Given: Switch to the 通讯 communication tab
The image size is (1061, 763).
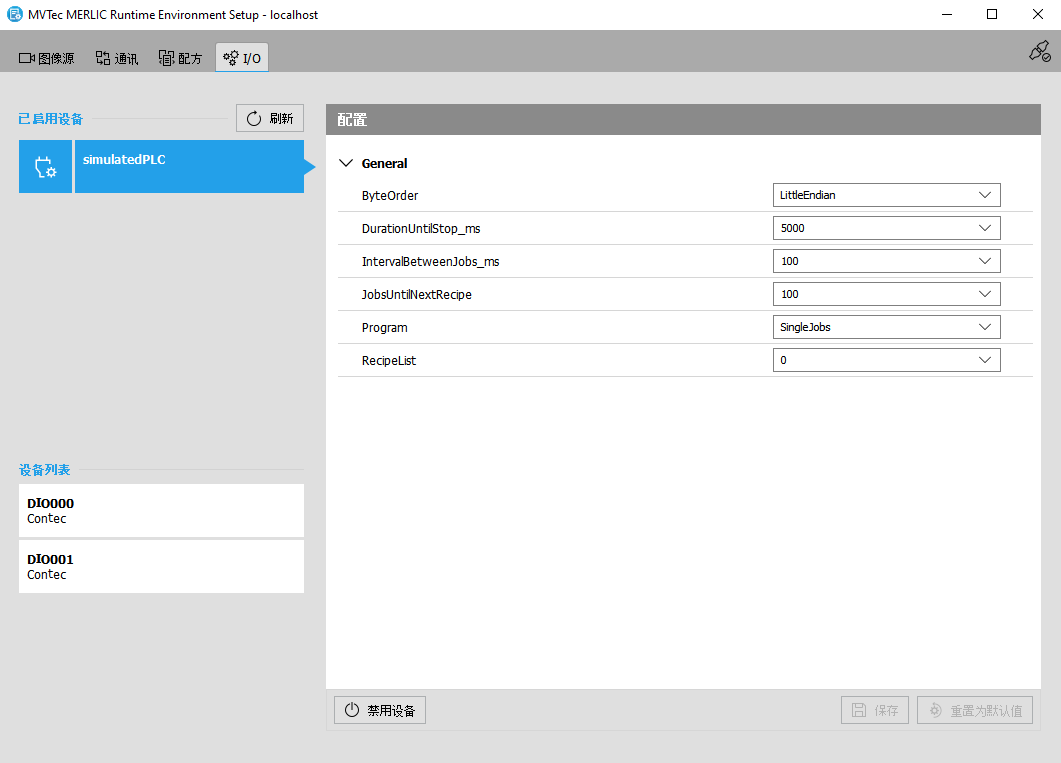Looking at the screenshot, I should [x=117, y=58].
